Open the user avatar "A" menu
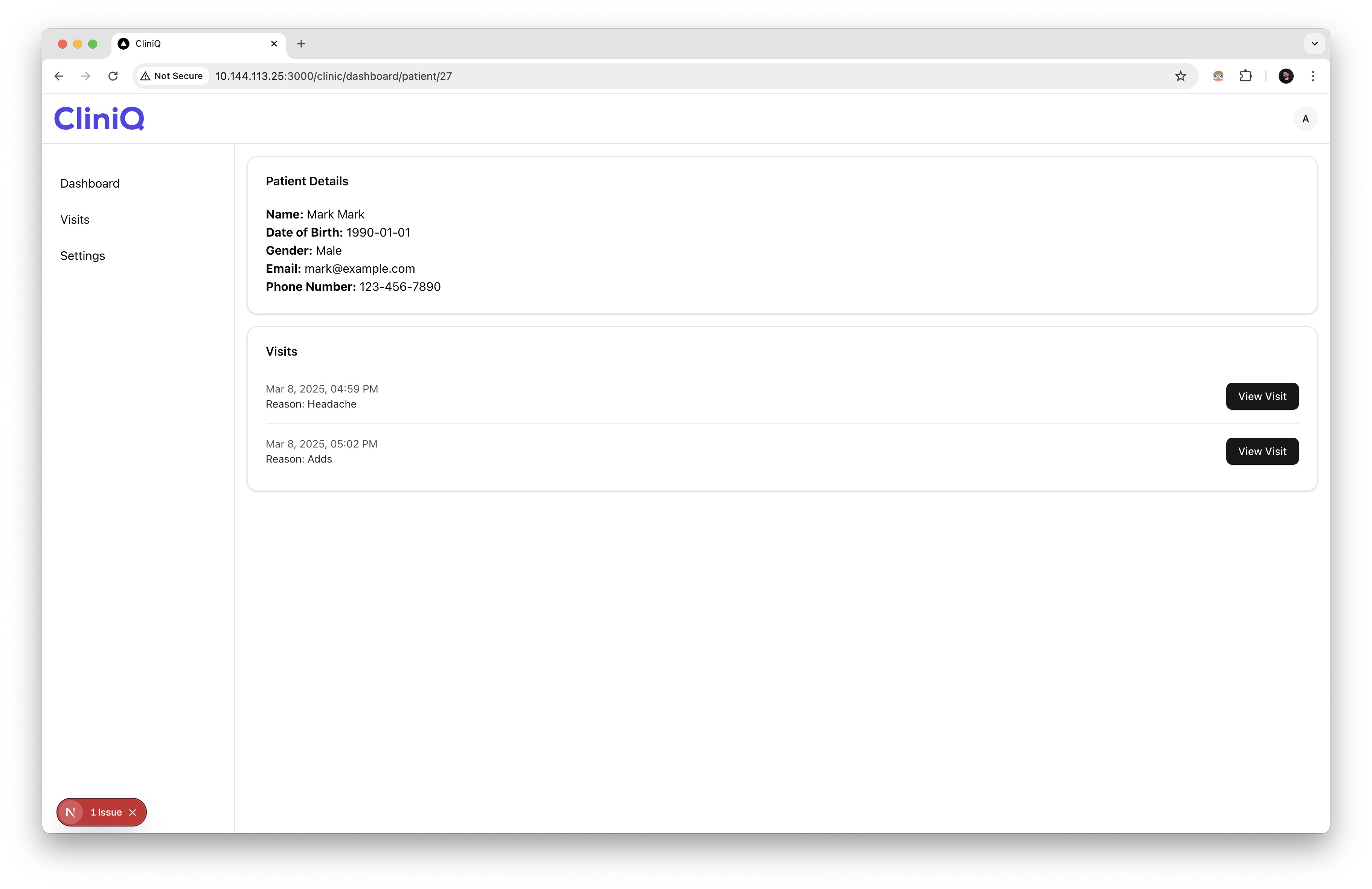Screen dimensions: 1372x889 1305,119
